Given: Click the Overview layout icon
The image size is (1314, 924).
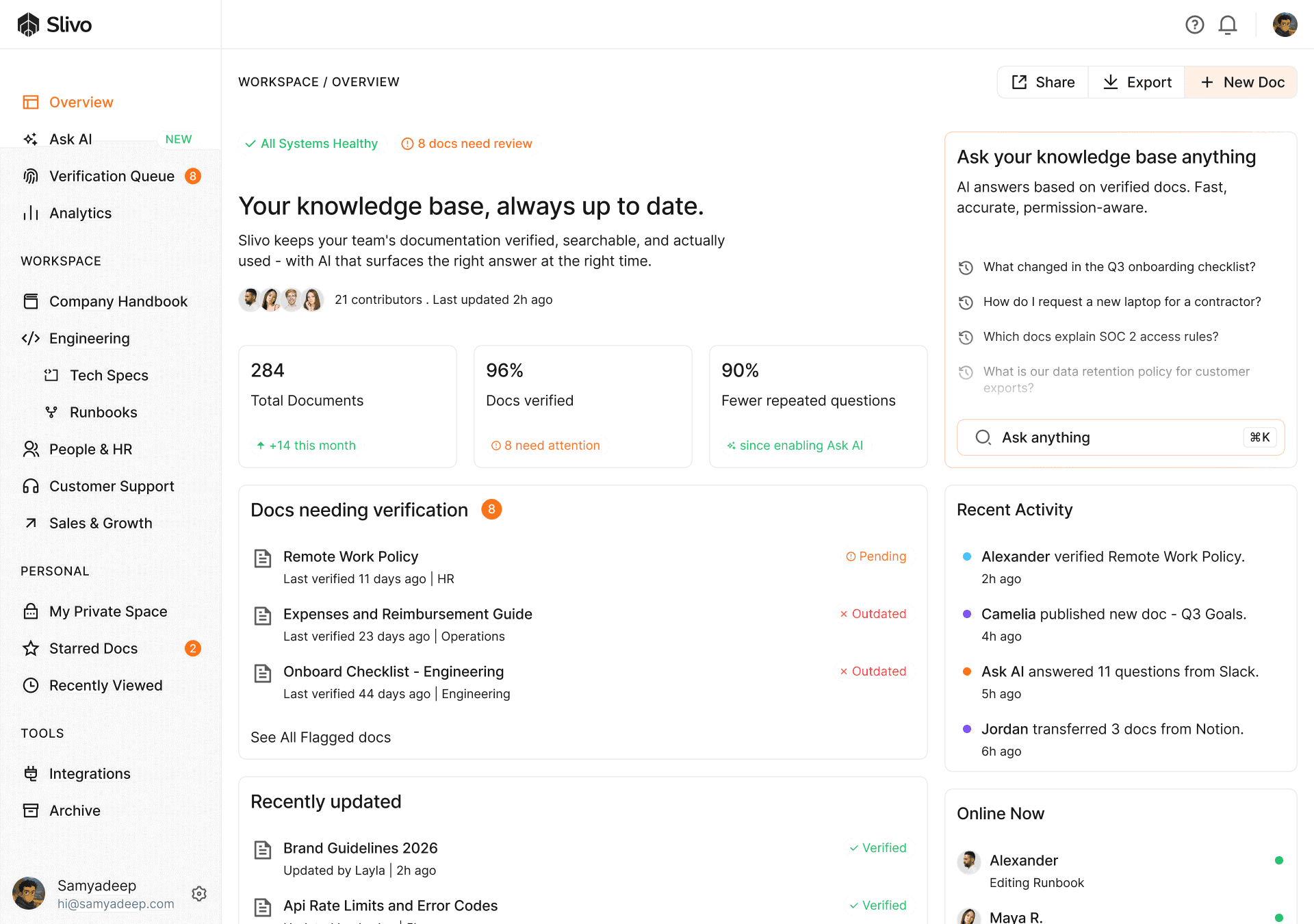Looking at the screenshot, I should (31, 102).
